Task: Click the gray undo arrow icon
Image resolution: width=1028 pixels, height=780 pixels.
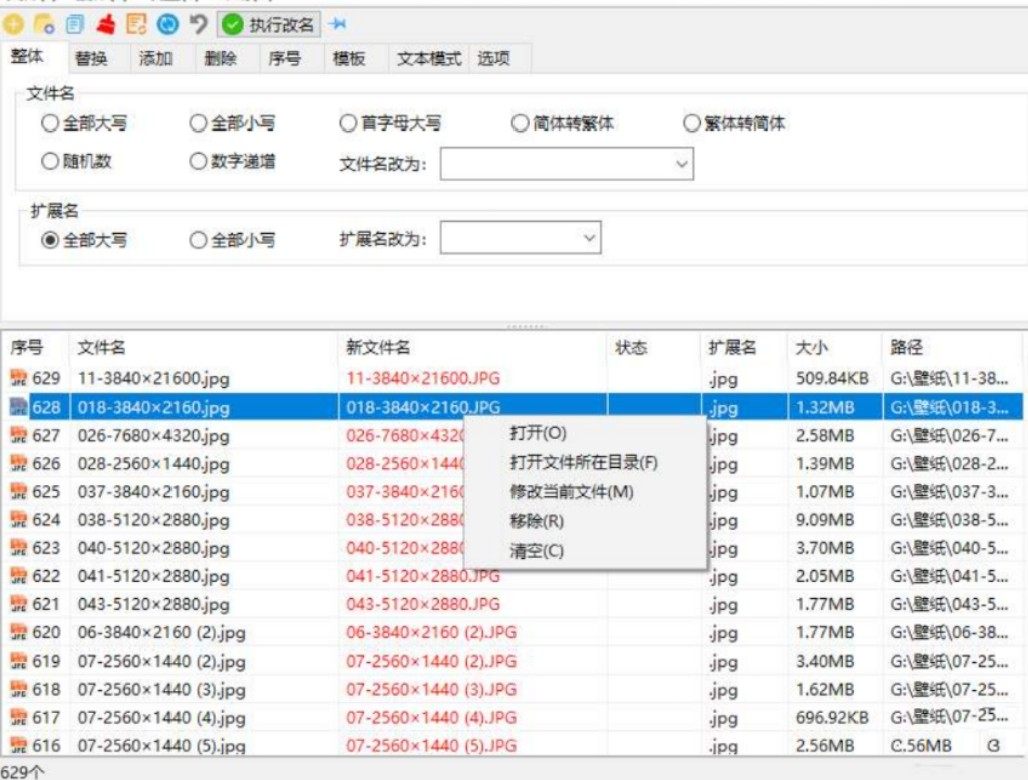Action: pos(198,24)
